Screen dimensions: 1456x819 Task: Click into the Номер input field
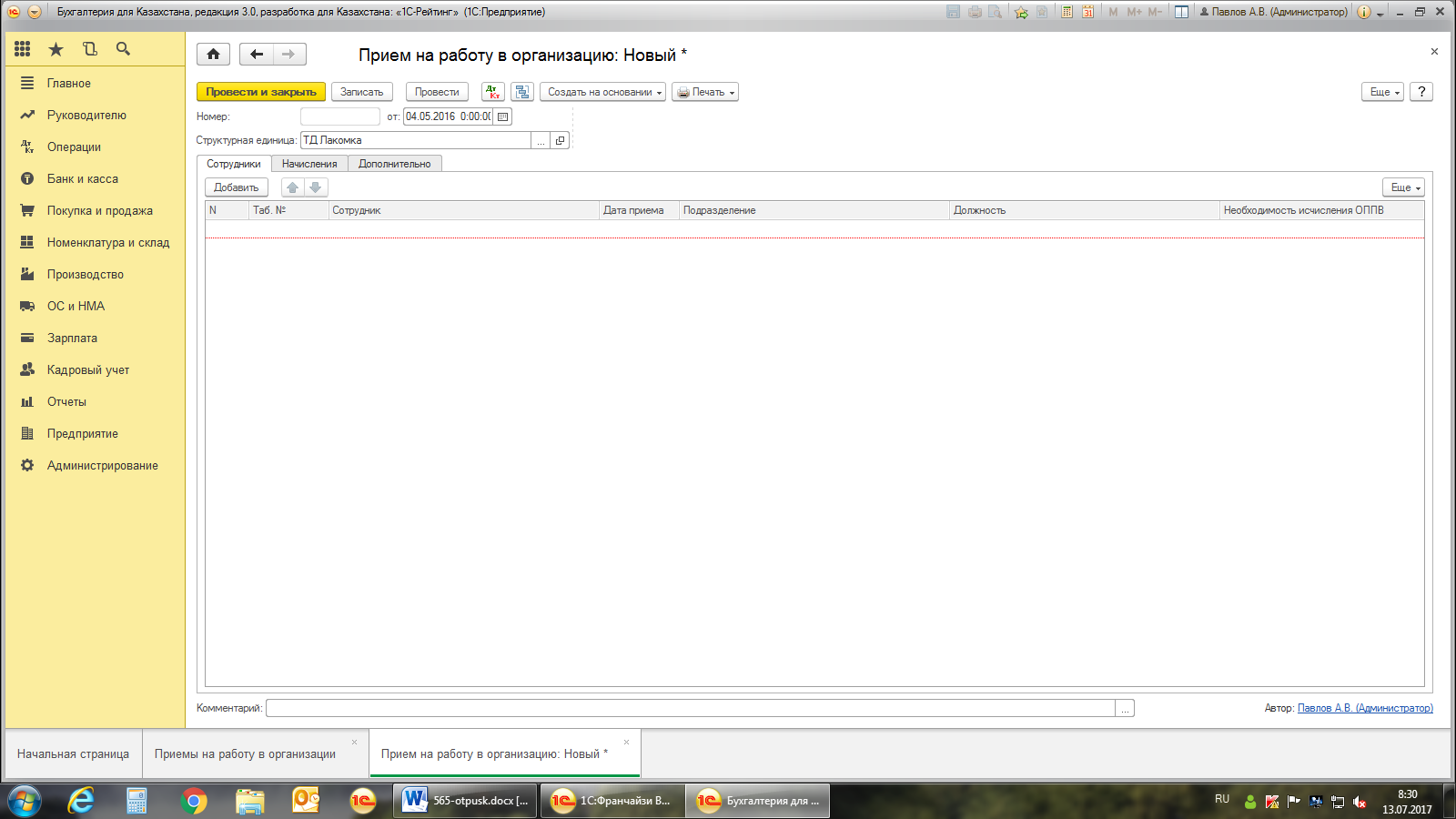click(340, 116)
